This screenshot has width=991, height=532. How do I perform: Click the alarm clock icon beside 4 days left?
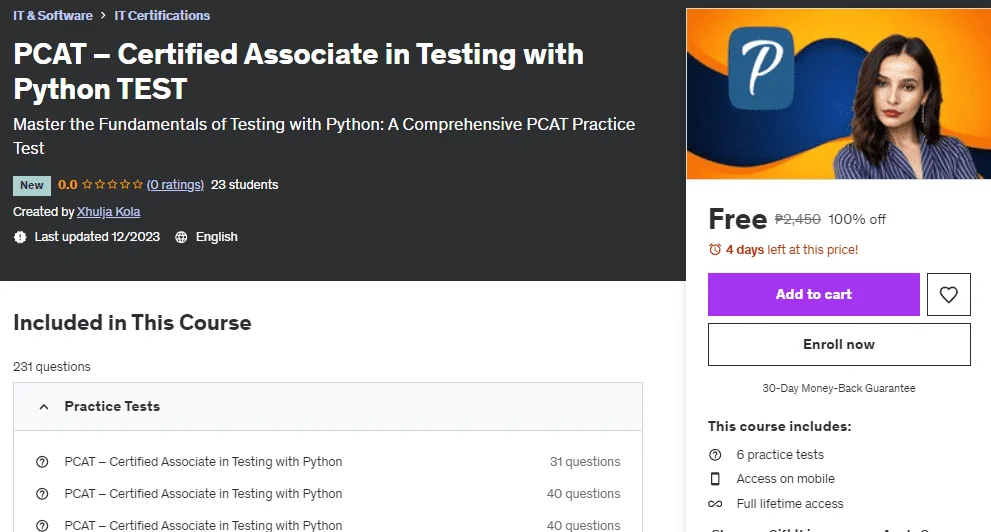[715, 250]
